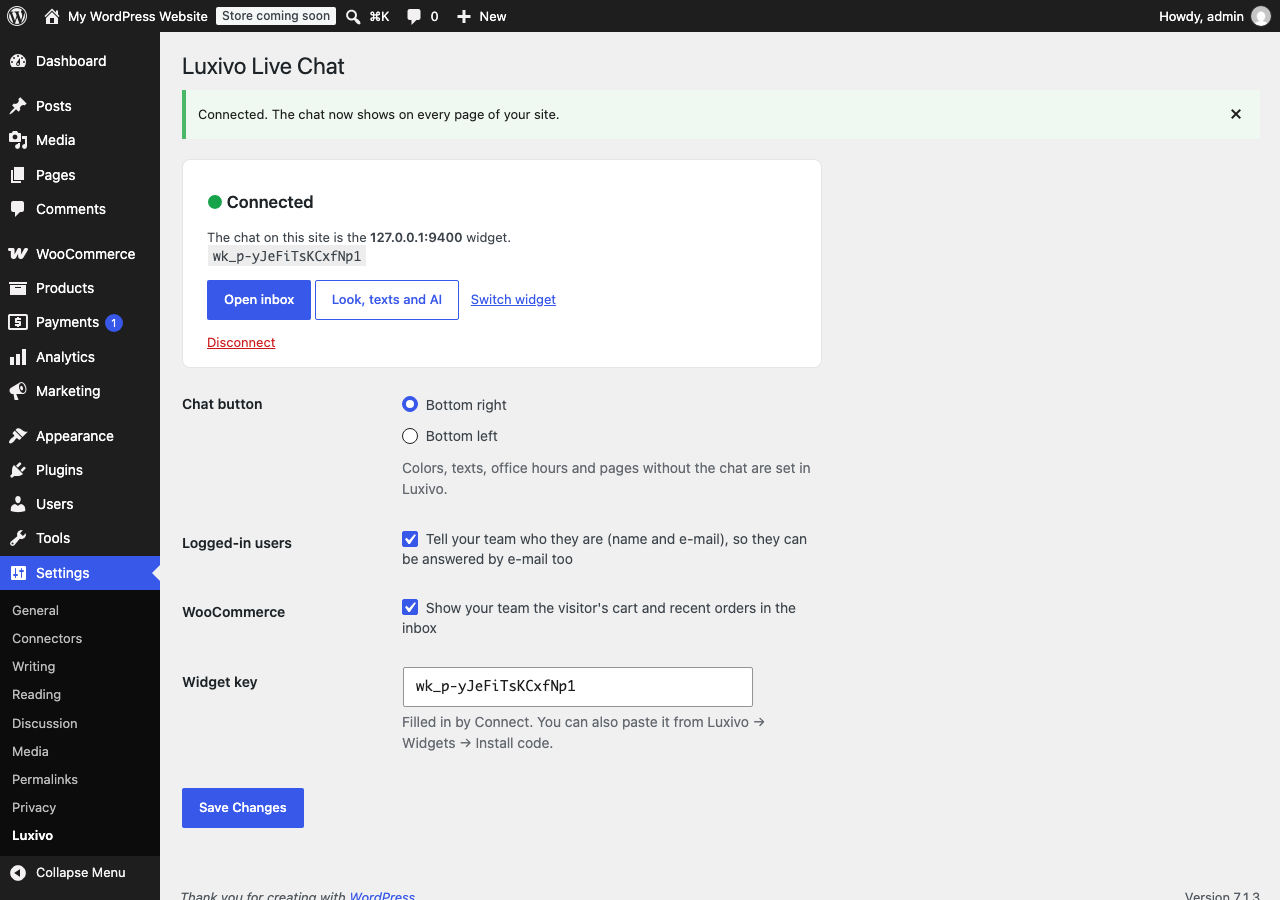Dismiss the Connected notice
1280x900 pixels.
click(1236, 114)
